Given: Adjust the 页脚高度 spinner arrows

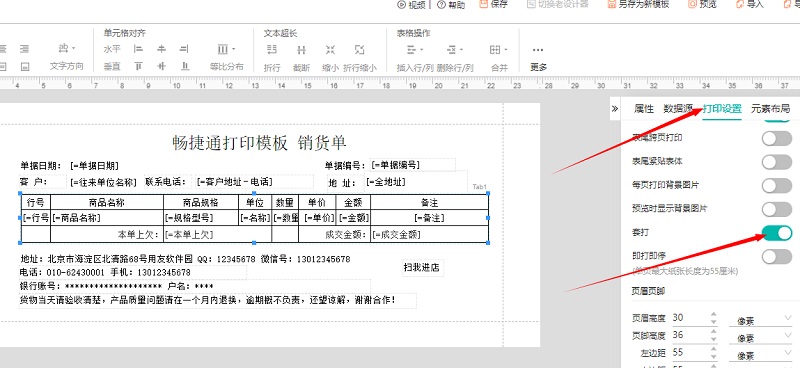Looking at the screenshot, I should [714, 335].
